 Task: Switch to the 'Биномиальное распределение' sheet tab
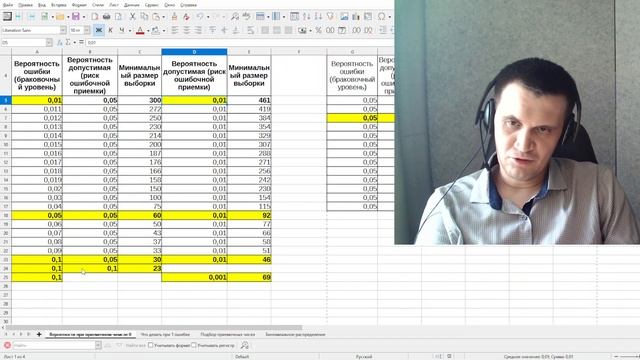pos(295,334)
